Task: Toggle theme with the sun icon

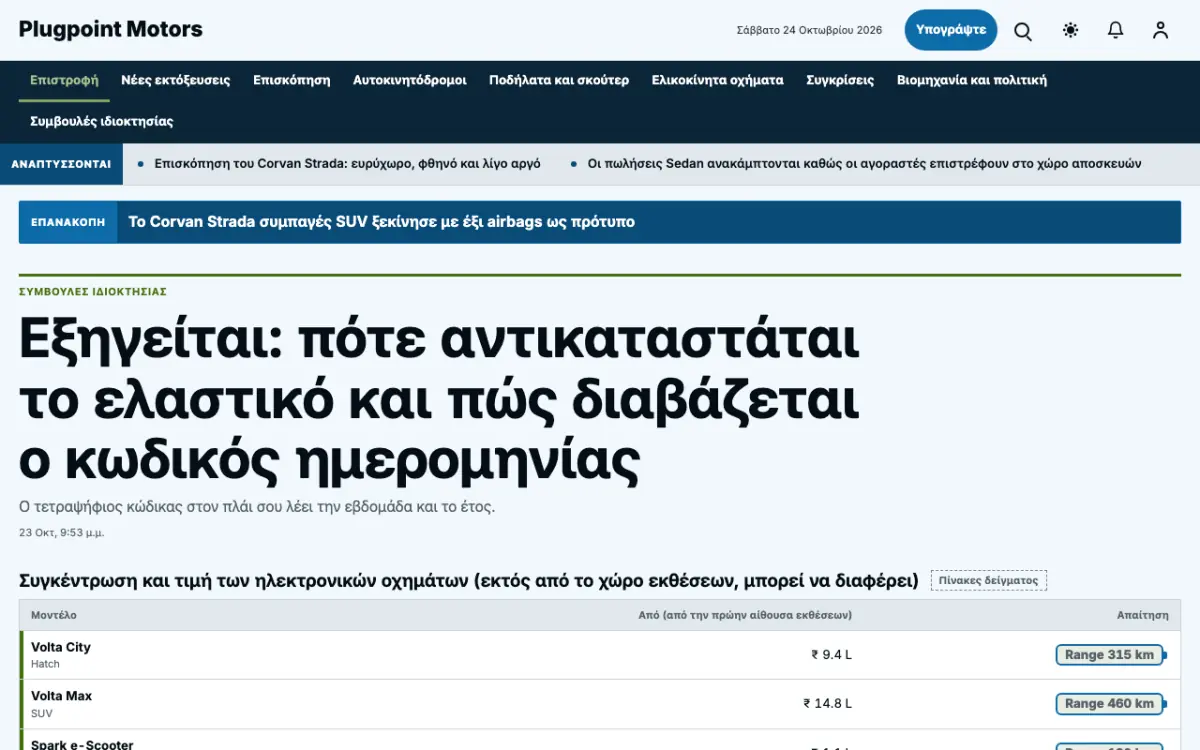Action: [x=1071, y=30]
